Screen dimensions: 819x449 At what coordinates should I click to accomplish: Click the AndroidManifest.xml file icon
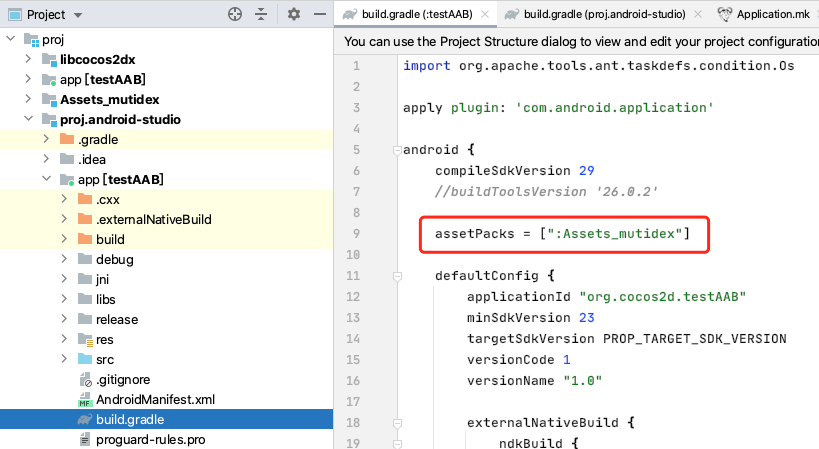85,399
